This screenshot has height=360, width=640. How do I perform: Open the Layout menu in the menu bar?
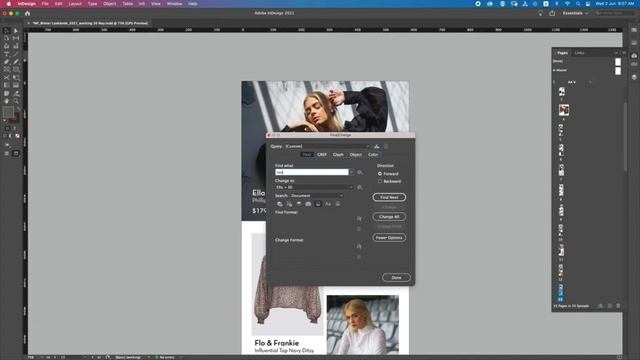pos(75,4)
